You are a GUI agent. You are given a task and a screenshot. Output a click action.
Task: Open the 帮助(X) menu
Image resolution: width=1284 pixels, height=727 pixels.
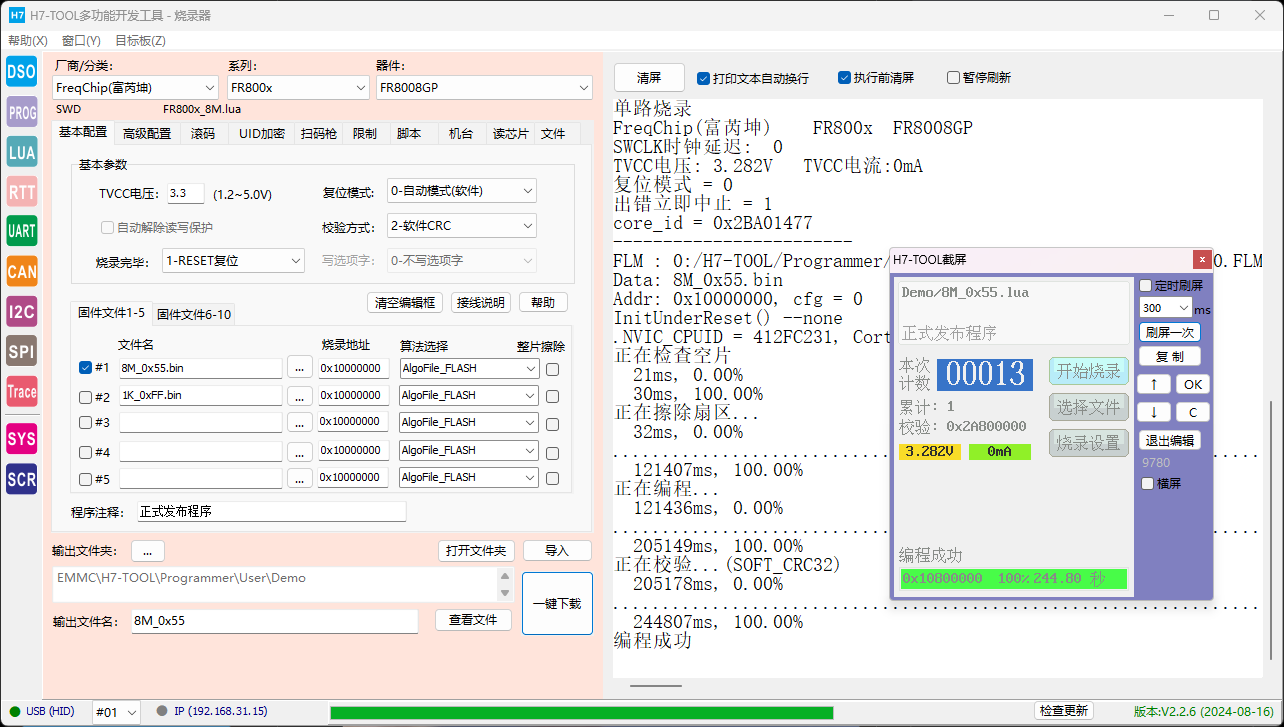tap(28, 41)
